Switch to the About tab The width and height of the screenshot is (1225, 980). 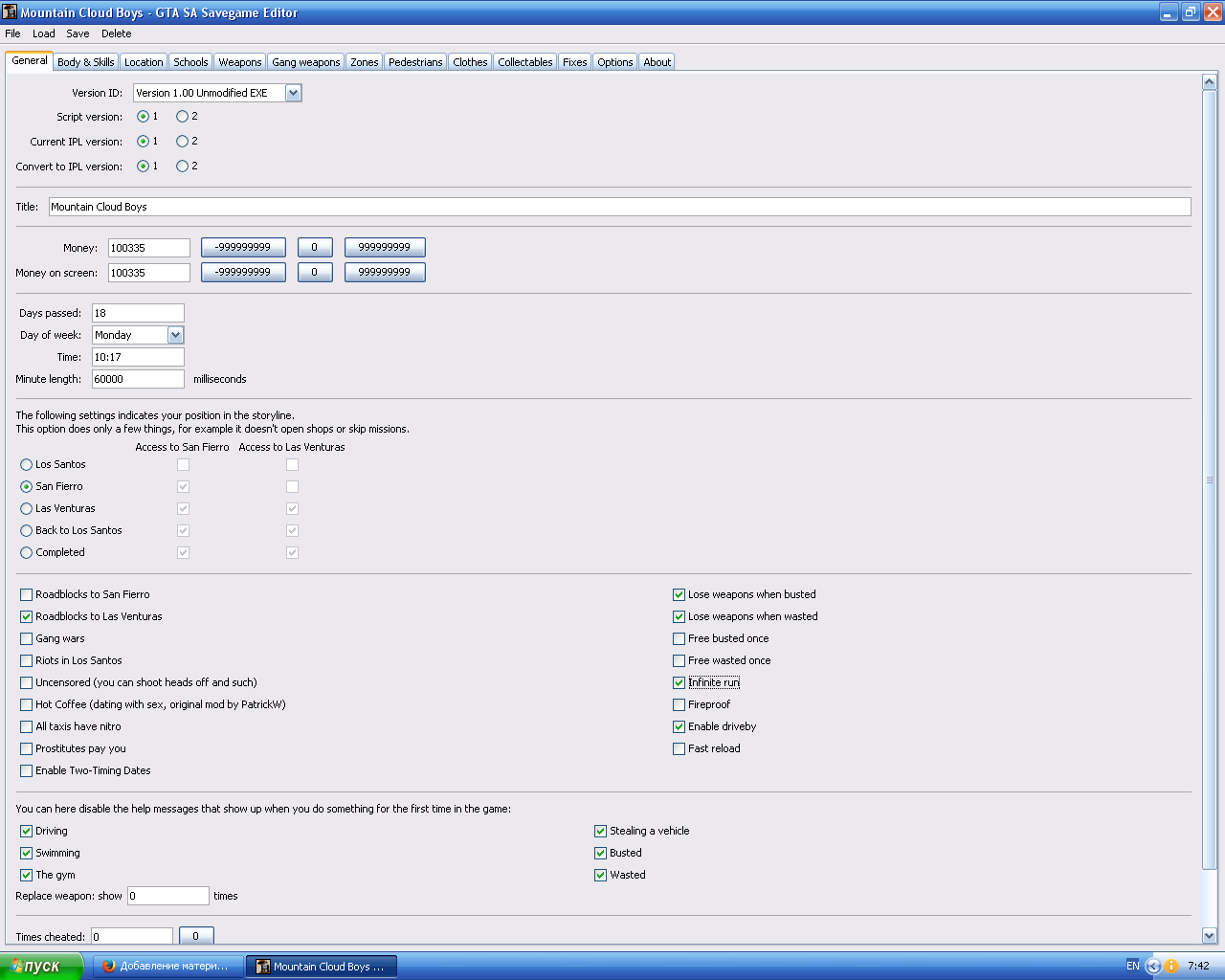(657, 62)
